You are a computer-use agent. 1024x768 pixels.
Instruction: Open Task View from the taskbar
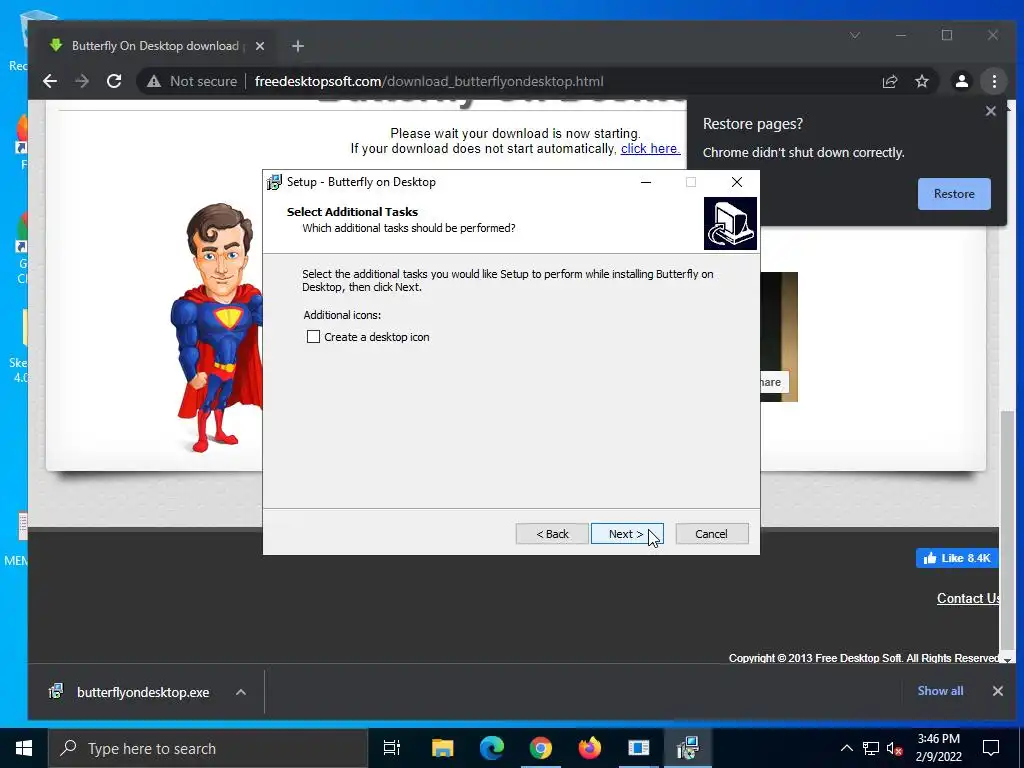(392, 748)
